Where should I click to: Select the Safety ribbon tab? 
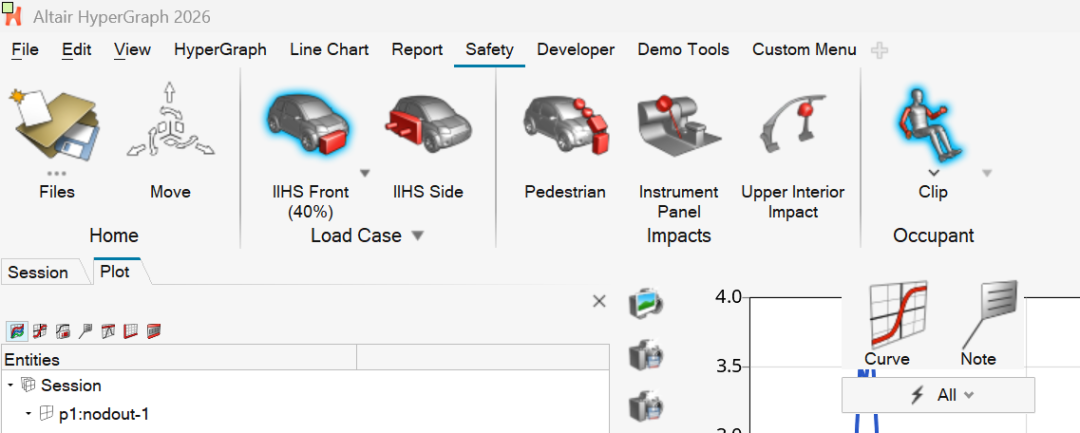pos(489,50)
